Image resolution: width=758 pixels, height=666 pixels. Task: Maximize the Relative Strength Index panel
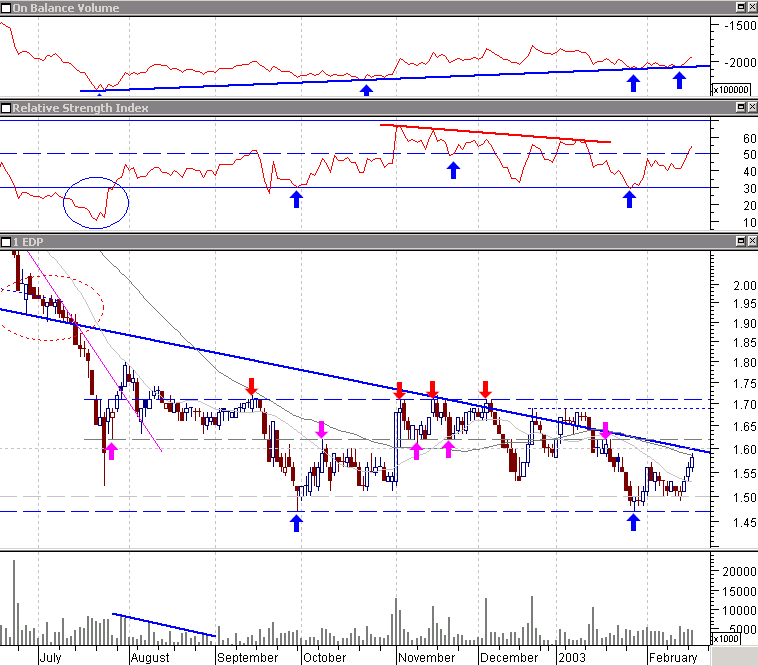click(741, 107)
